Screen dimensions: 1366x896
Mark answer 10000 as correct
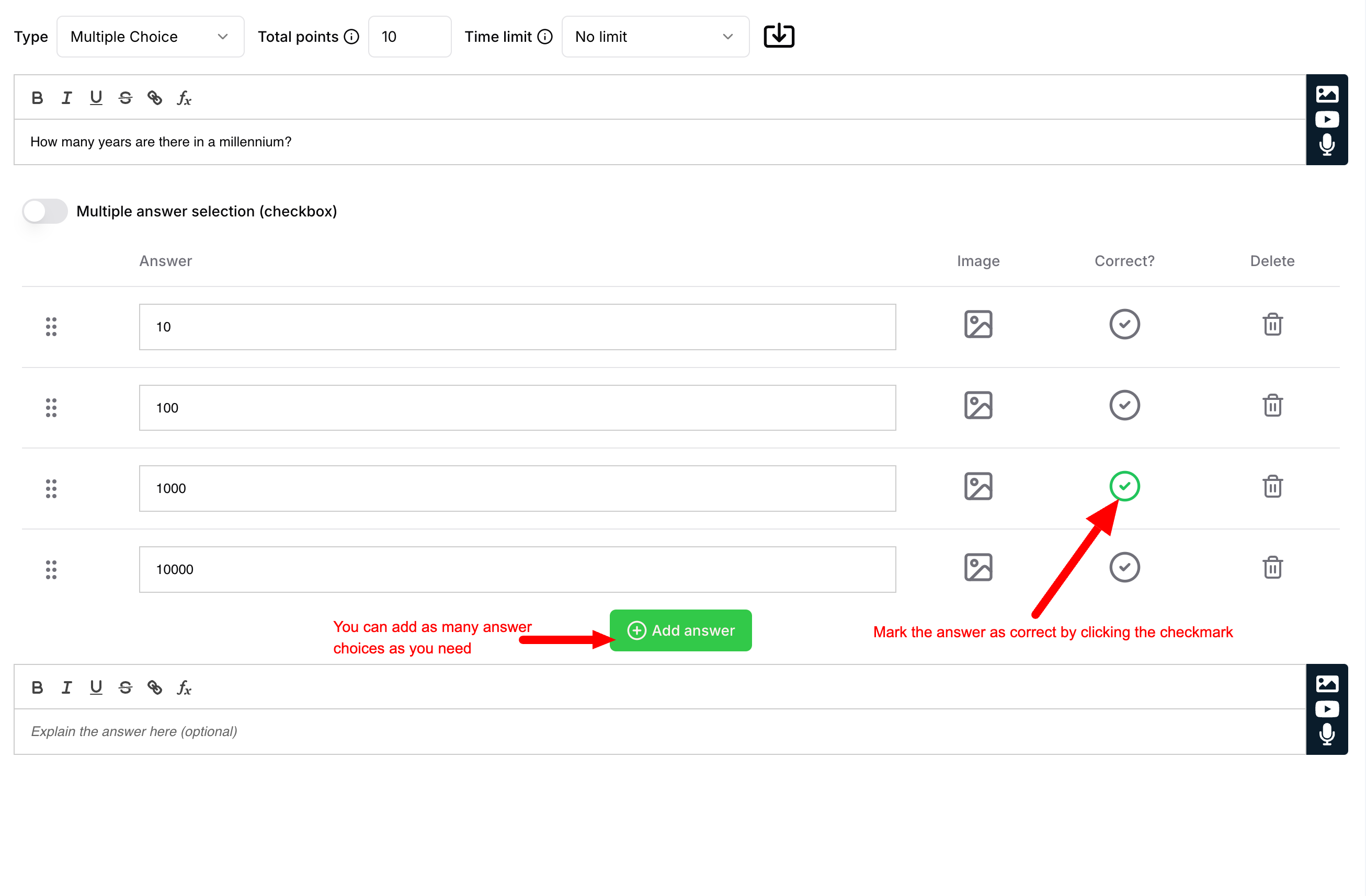tap(1124, 567)
